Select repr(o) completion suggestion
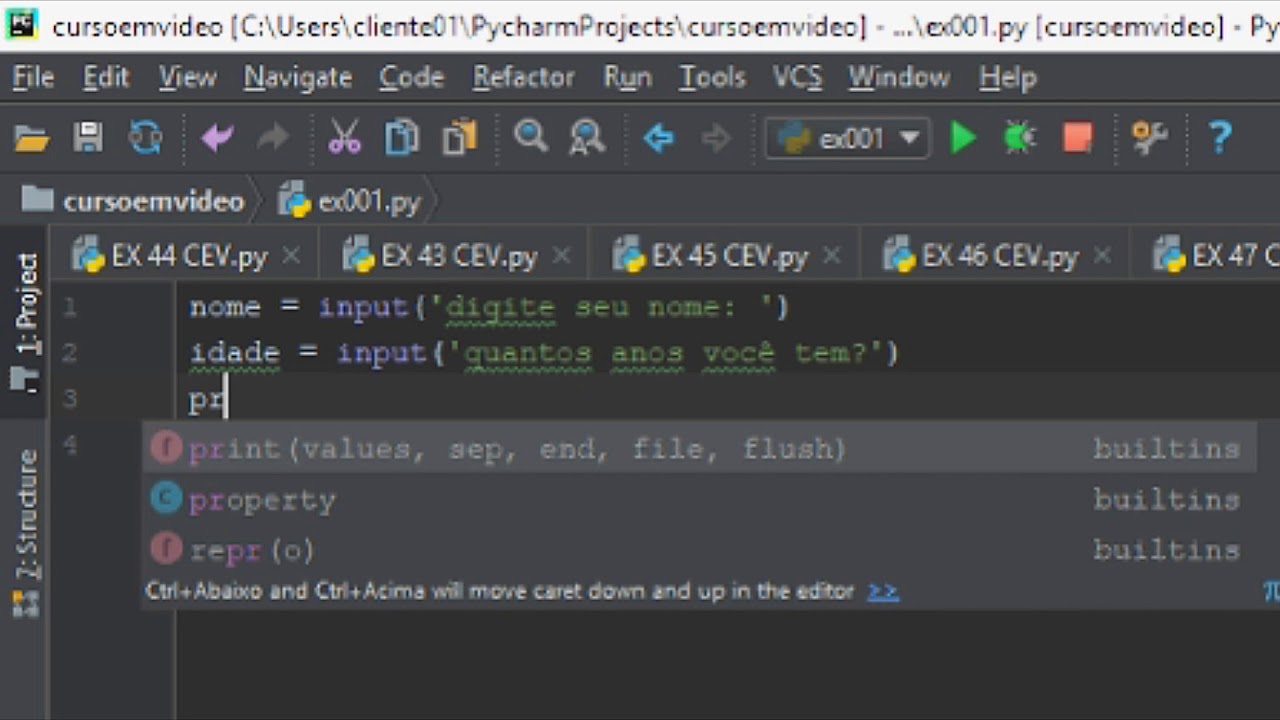The width and height of the screenshot is (1280, 720). point(699,549)
